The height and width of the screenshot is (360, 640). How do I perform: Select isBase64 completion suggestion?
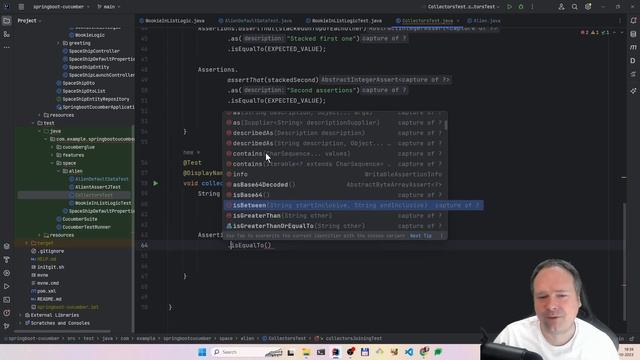335,195
